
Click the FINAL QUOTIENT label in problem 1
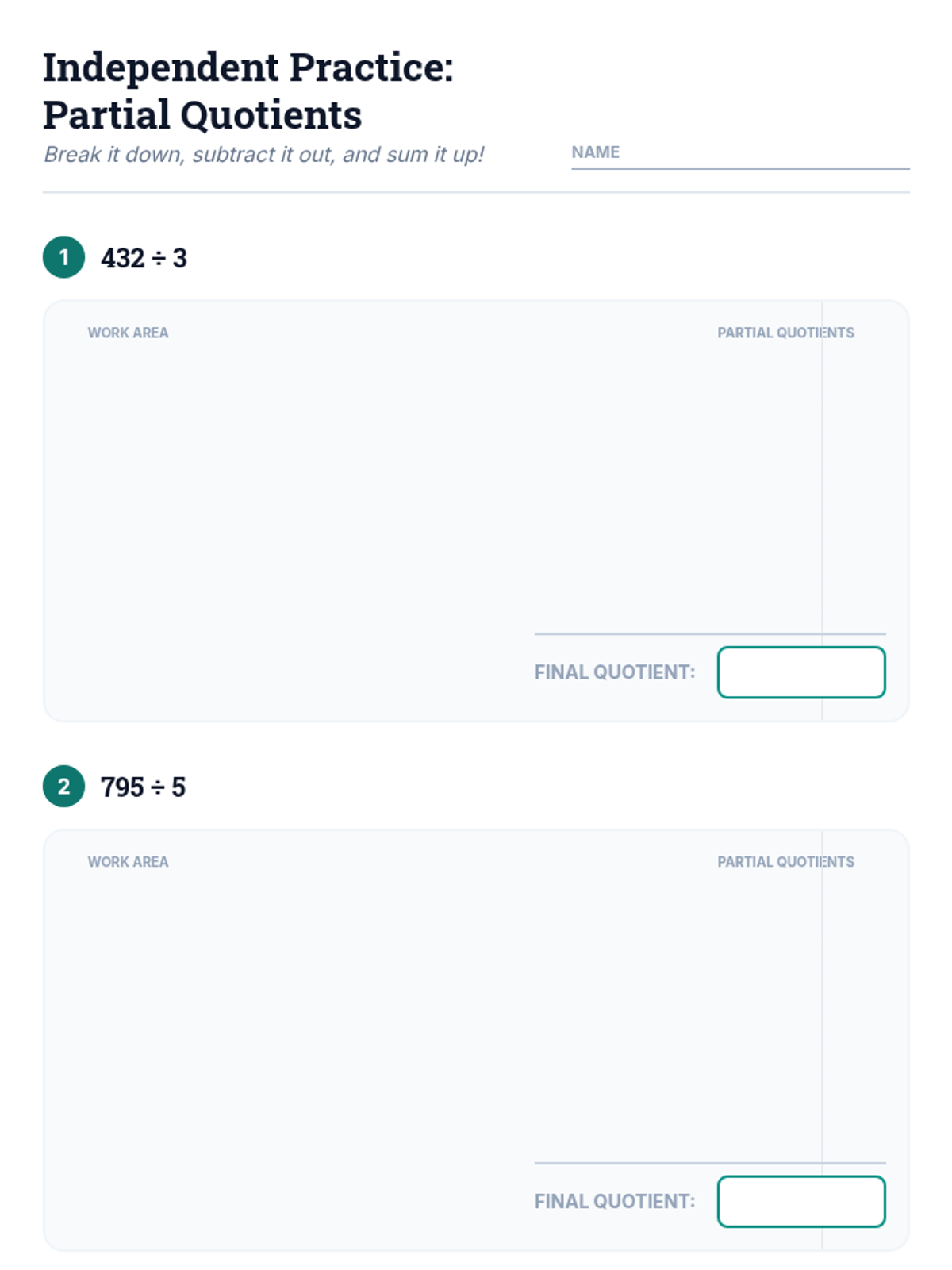click(x=615, y=672)
